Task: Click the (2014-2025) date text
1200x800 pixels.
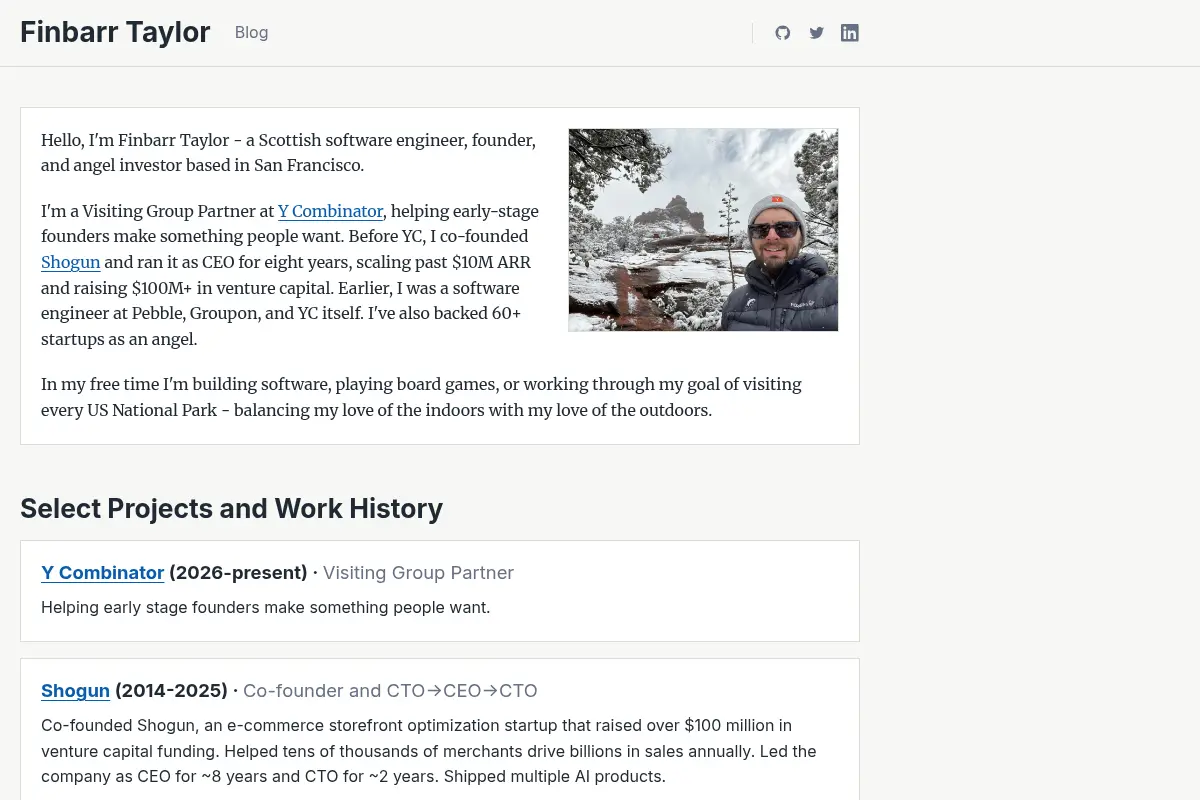Action: point(171,691)
